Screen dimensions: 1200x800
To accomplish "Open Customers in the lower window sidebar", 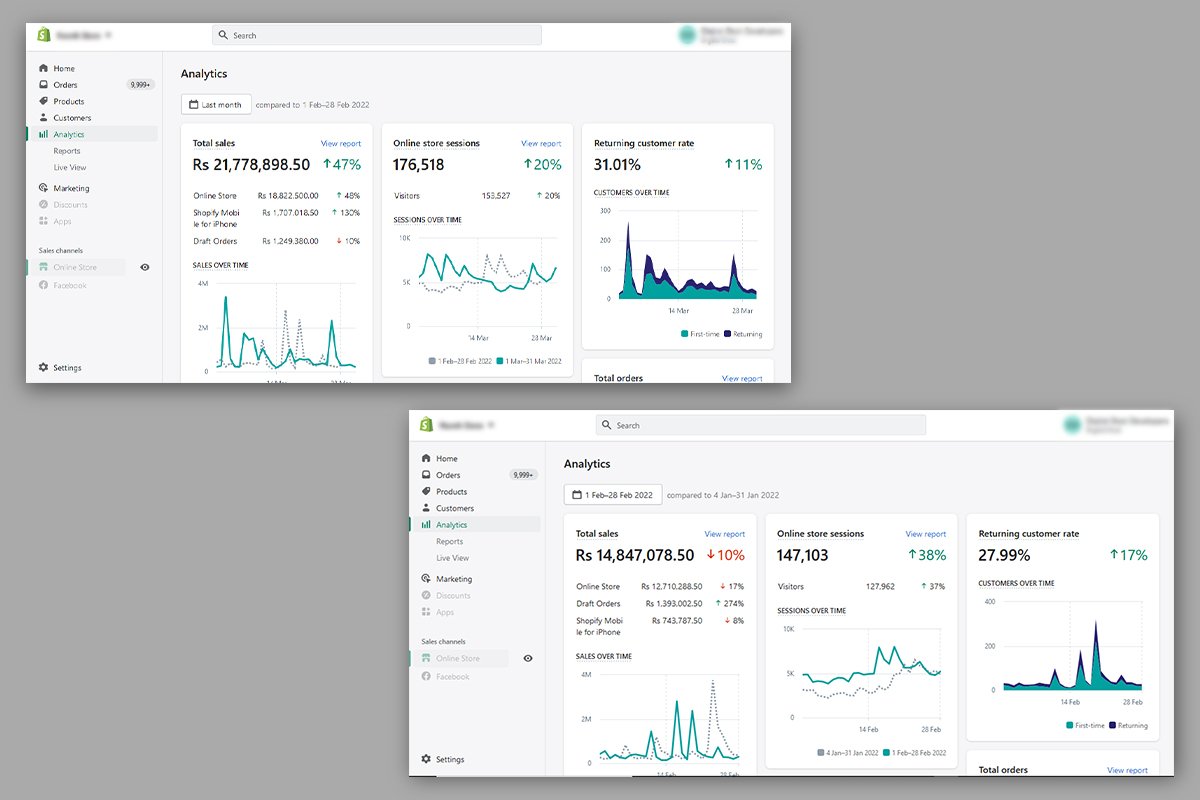I will click(455, 508).
